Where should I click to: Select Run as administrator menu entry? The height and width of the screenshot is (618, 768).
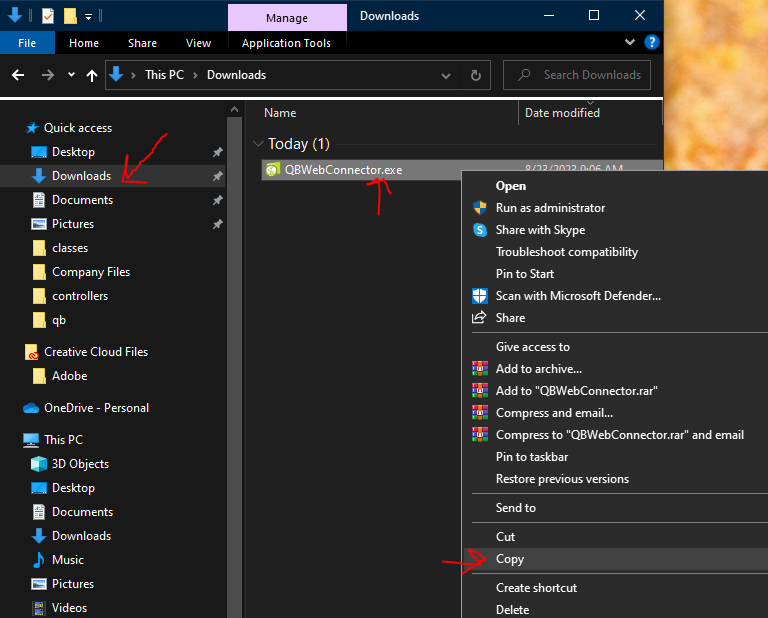(x=550, y=208)
